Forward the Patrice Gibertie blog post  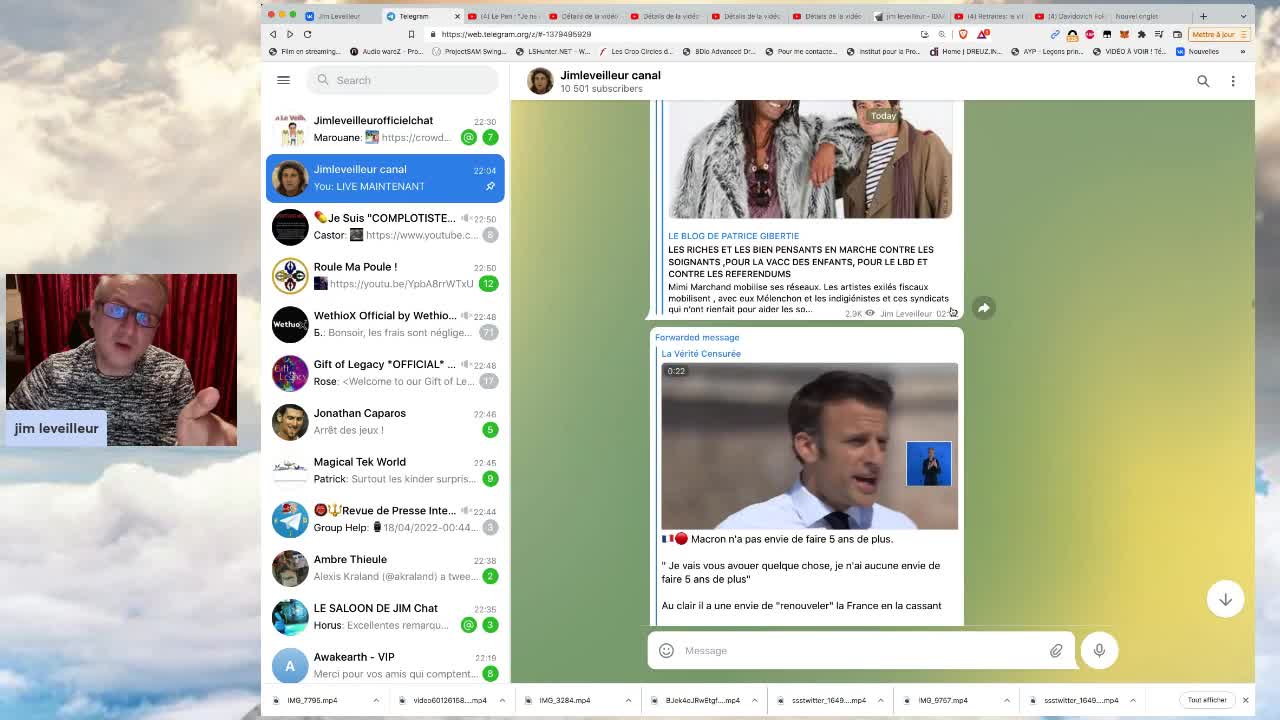coord(984,308)
